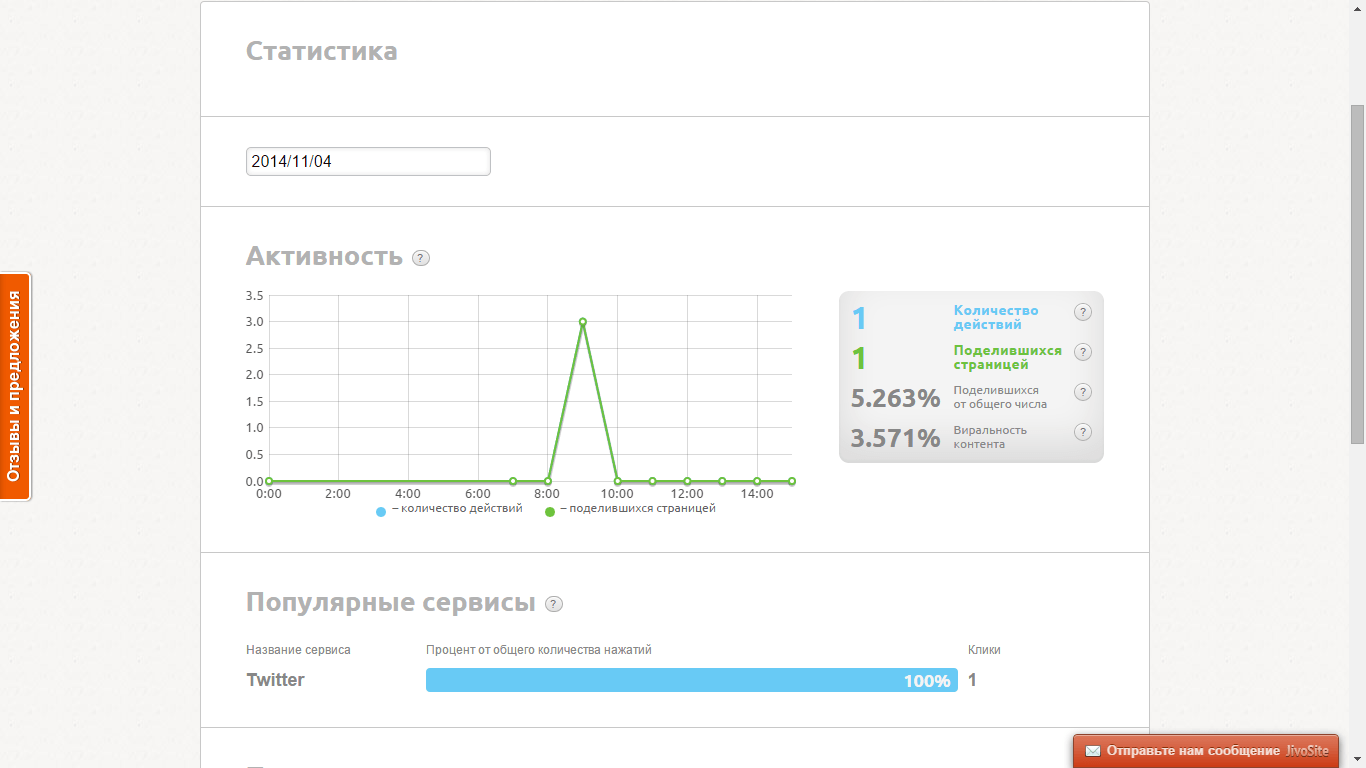Click the scrollbar up arrow

coord(1358,8)
